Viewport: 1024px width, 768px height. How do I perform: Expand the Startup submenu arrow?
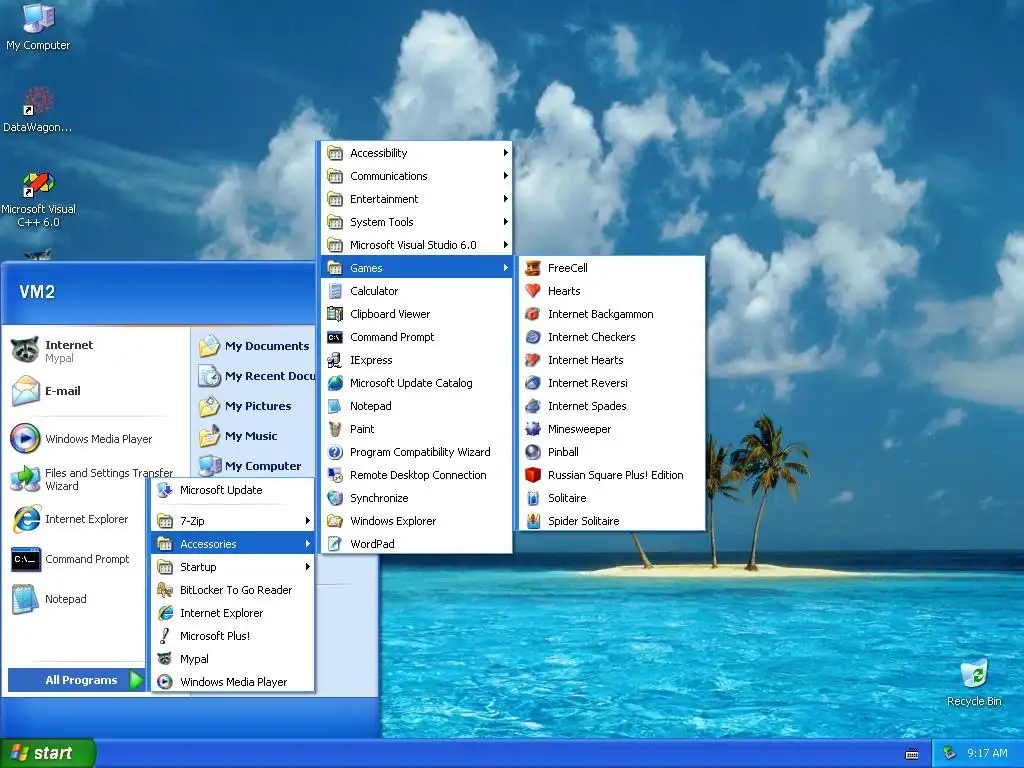308,567
